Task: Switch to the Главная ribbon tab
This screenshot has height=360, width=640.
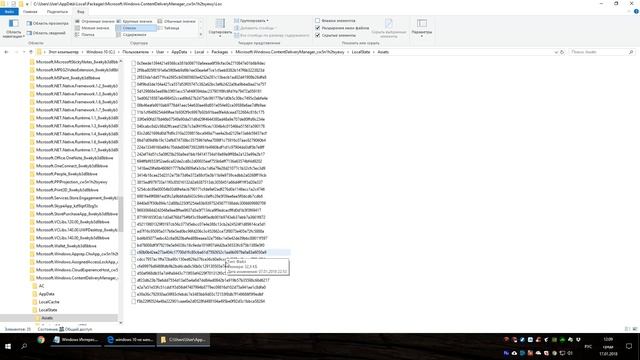Action: pos(30,12)
